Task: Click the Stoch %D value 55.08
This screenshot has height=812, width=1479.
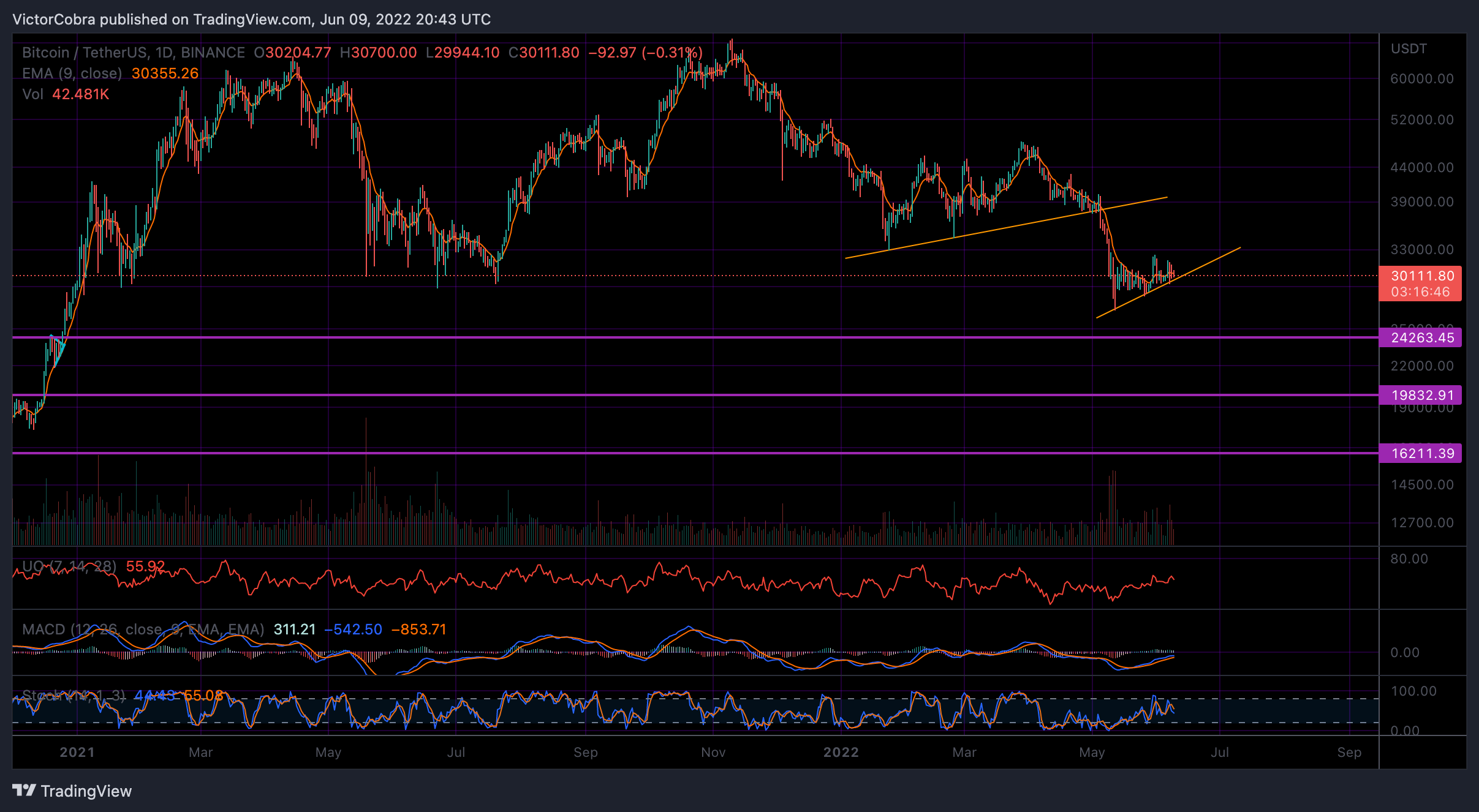Action: pyautogui.click(x=204, y=696)
